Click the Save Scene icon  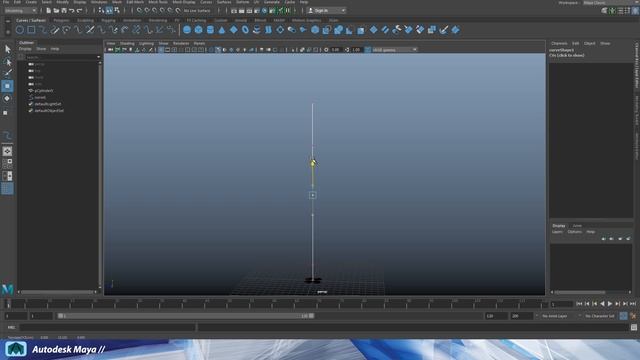[x=64, y=11]
